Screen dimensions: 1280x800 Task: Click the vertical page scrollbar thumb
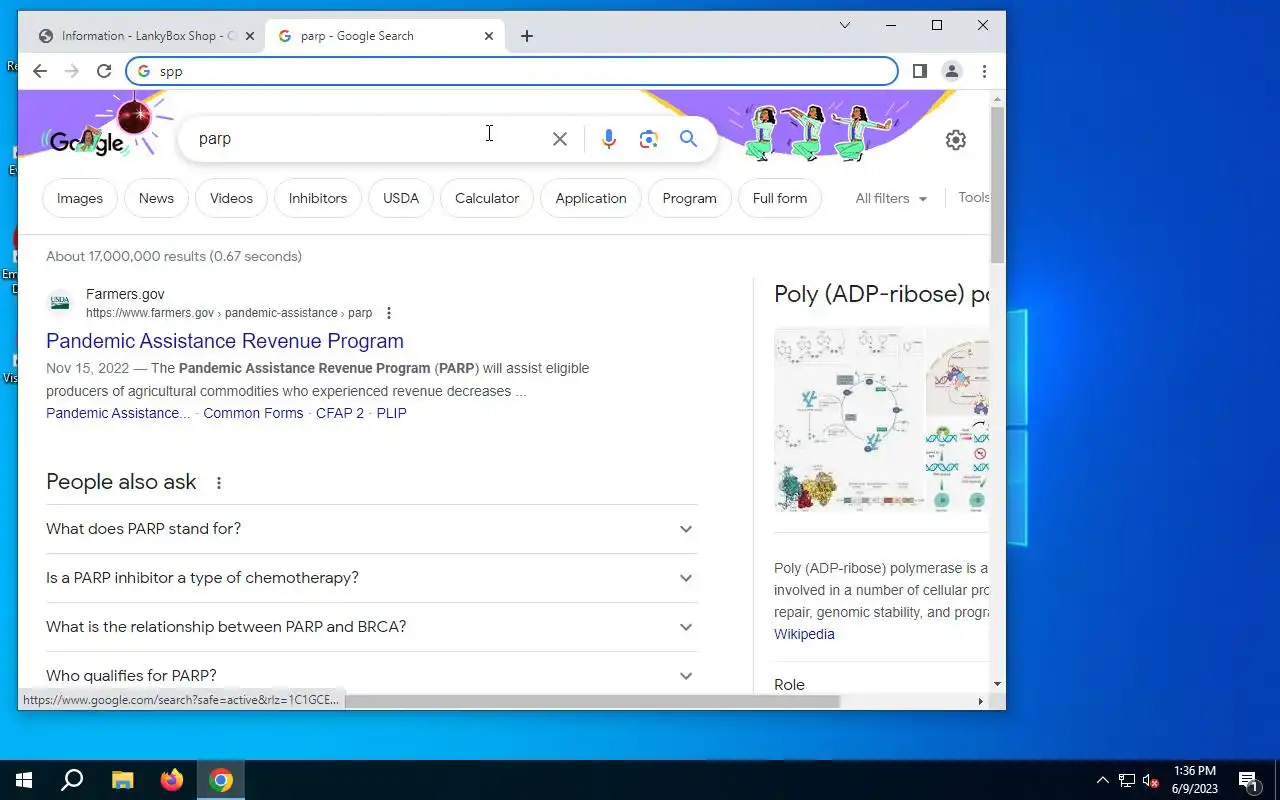click(997, 185)
